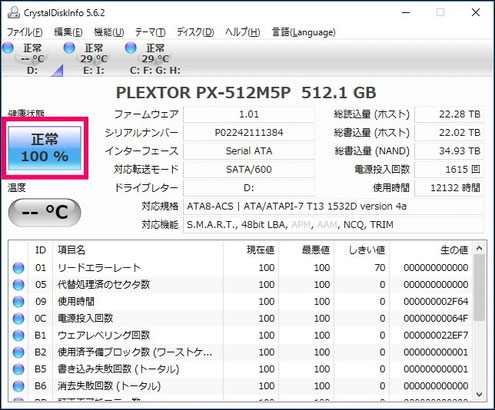
Task: Open the ヘルプ(H) menu
Action: point(242,32)
